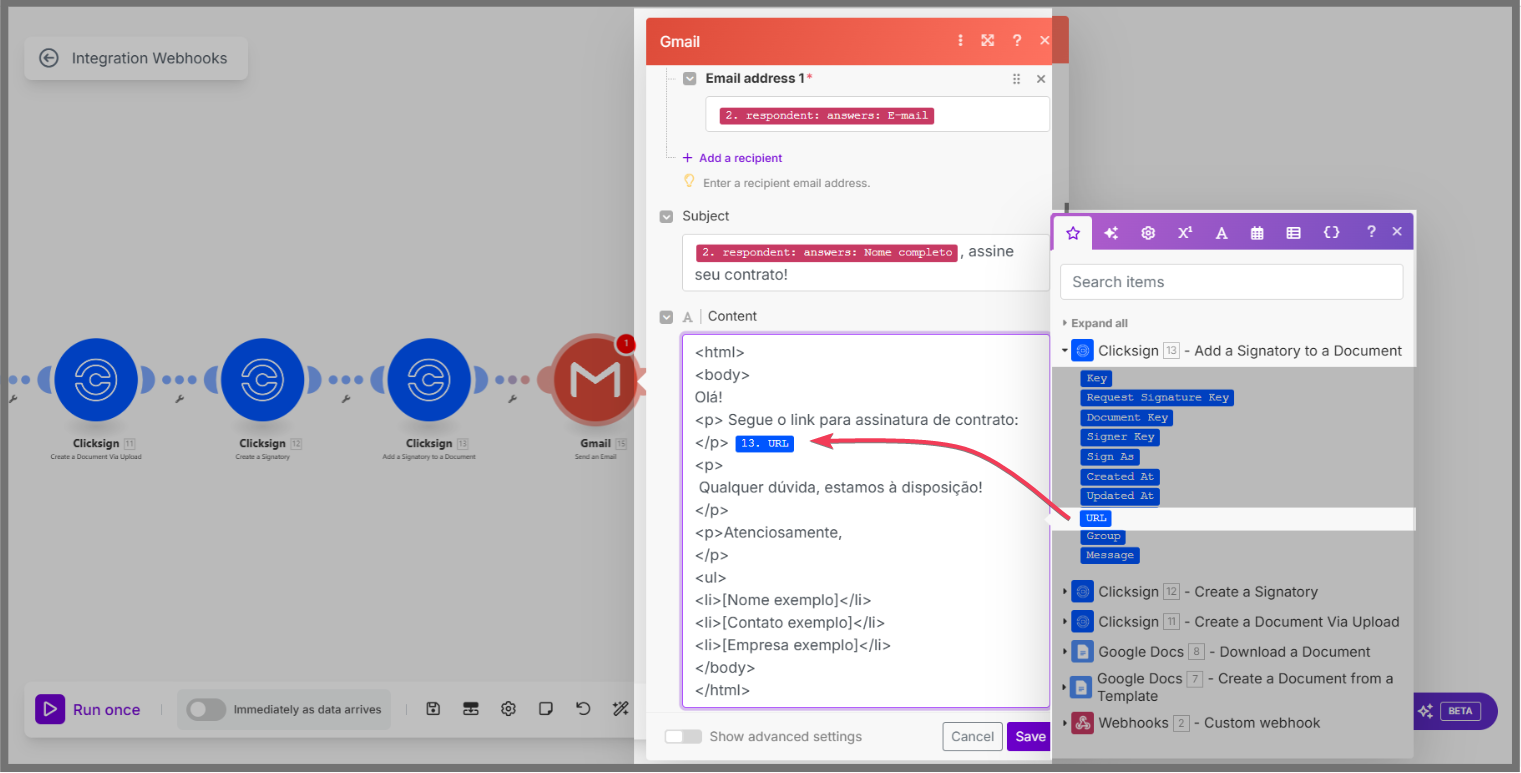Click the Subject input field
The width and height of the screenshot is (1521, 773).
tap(866, 263)
